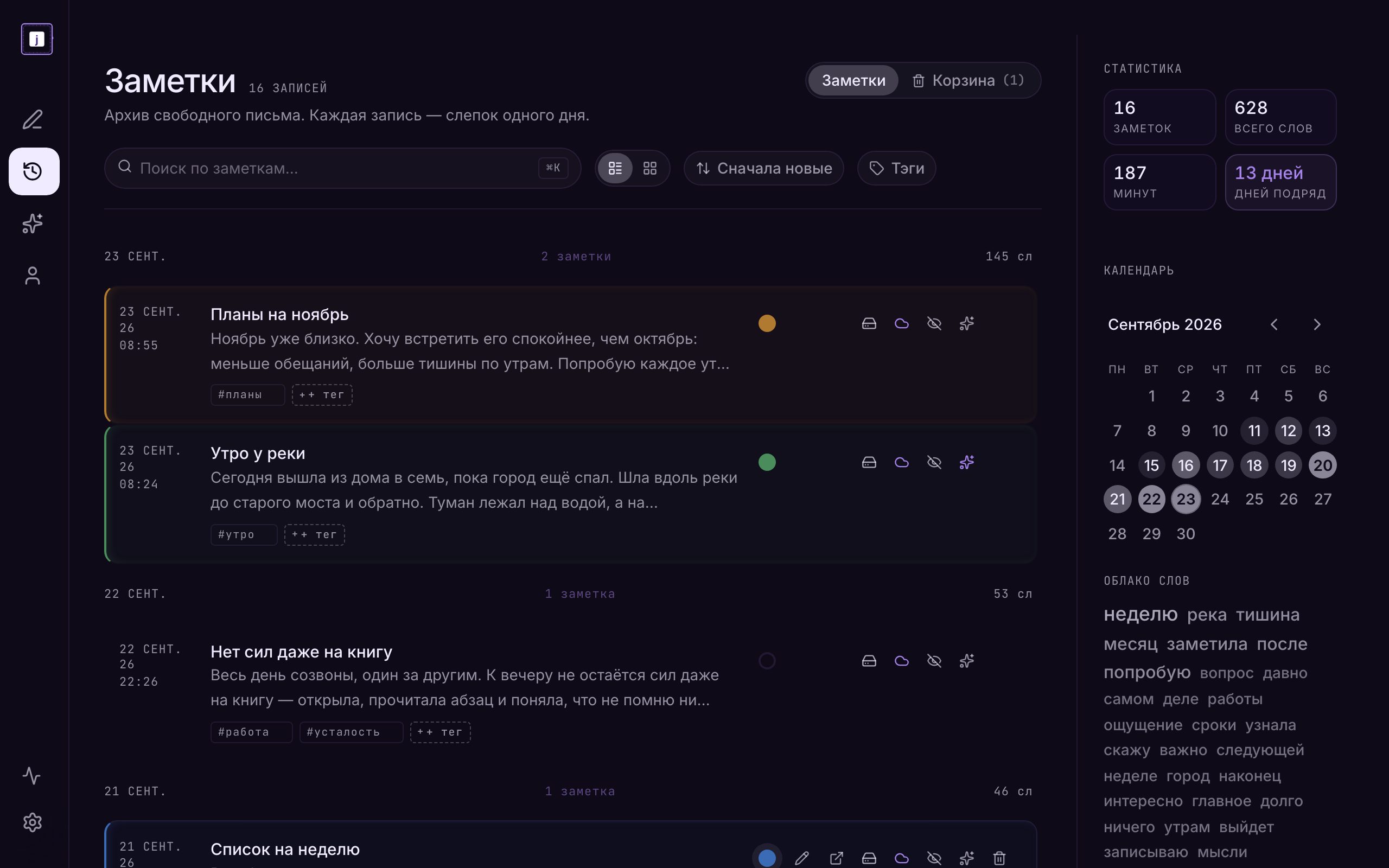Open Список на неделю in new window icon
The image size is (1389, 868).
836,858
